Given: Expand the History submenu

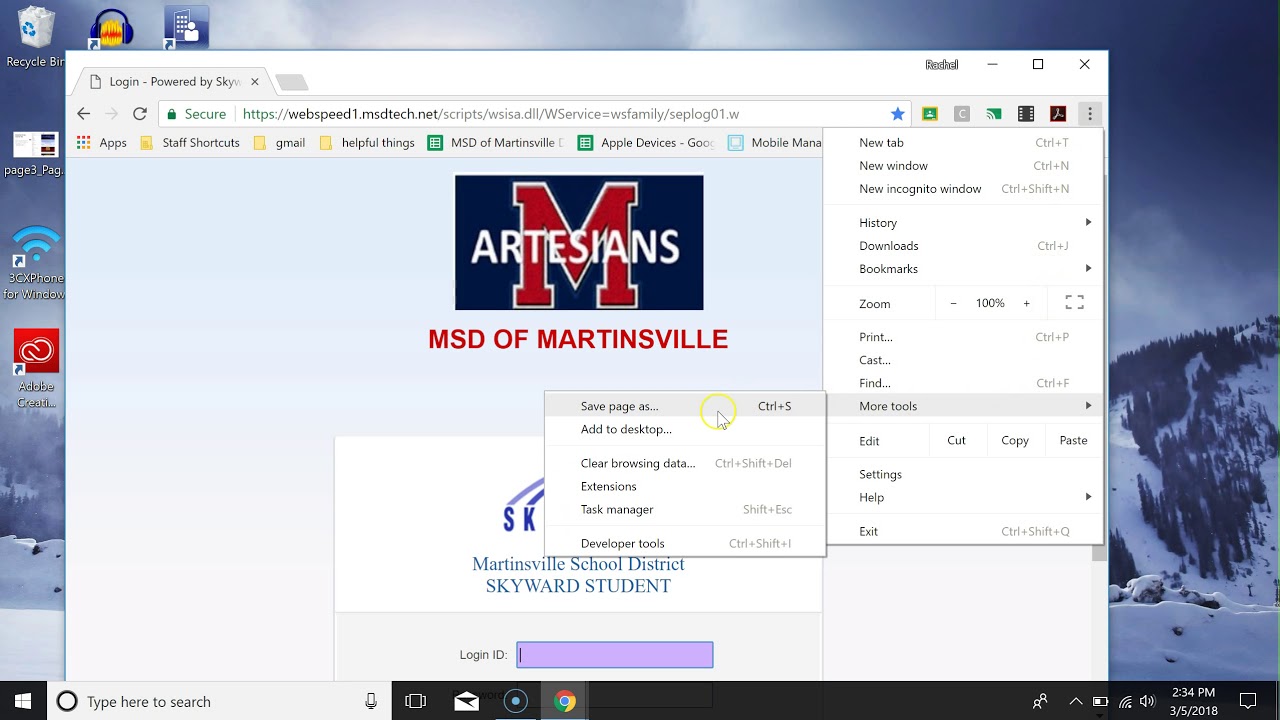Looking at the screenshot, I should [963, 223].
